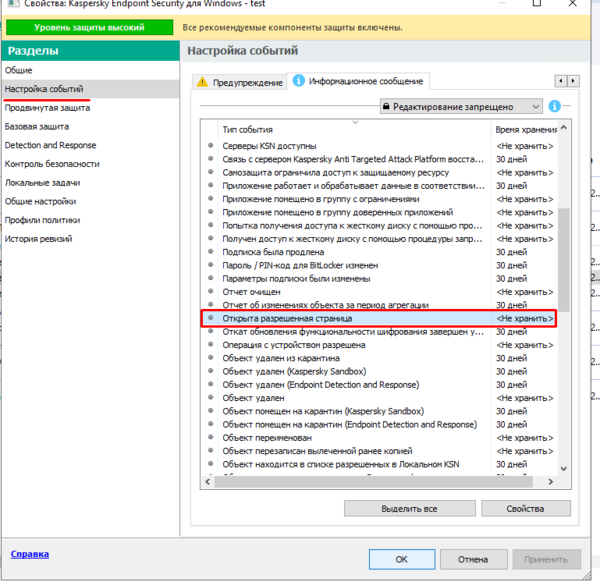The height and width of the screenshot is (582, 600).
Task: Click the bullet icon beside Объект удален из карантина
Action: pyautogui.click(x=210, y=357)
